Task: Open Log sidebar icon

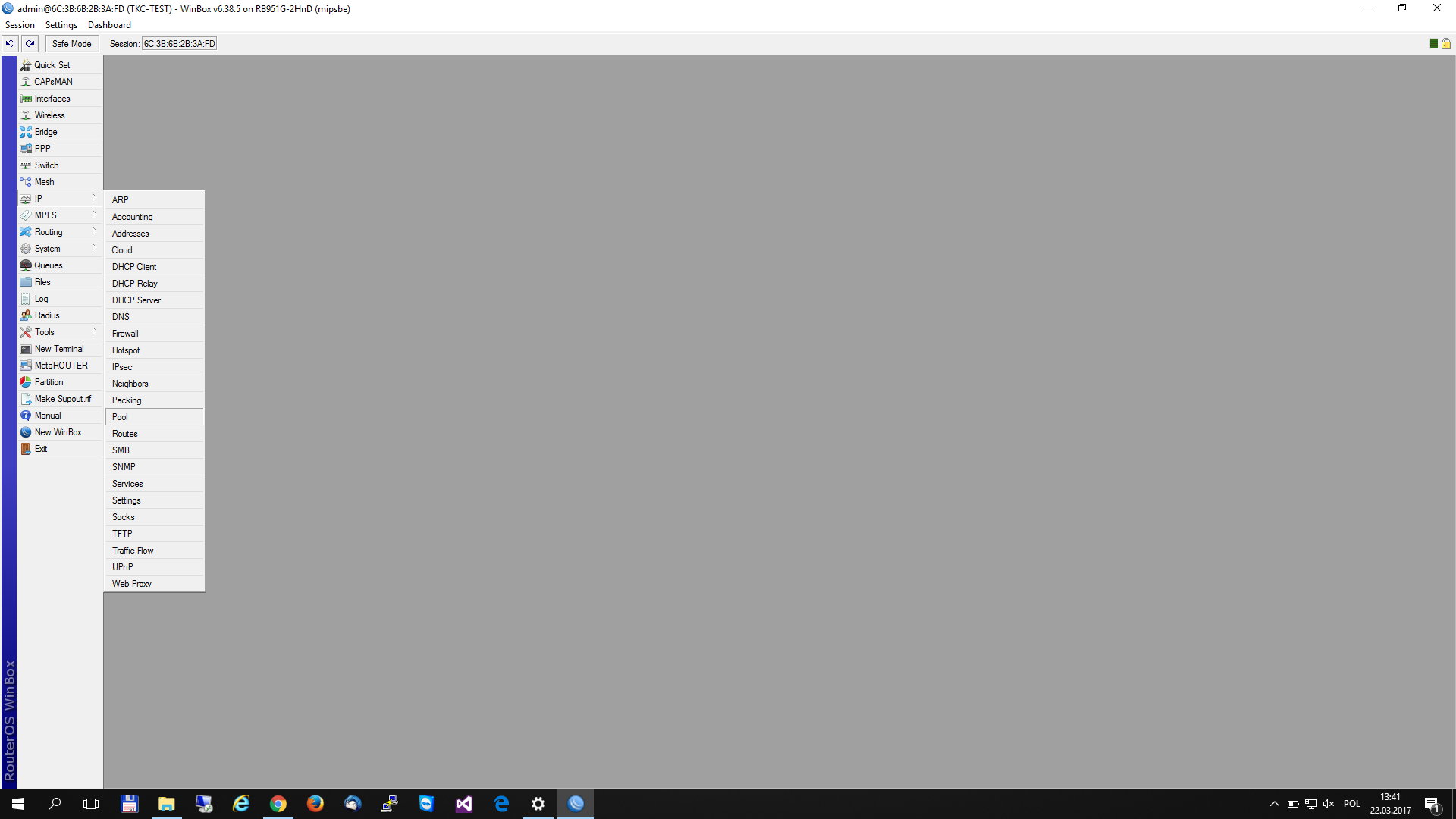Action: 26,299
